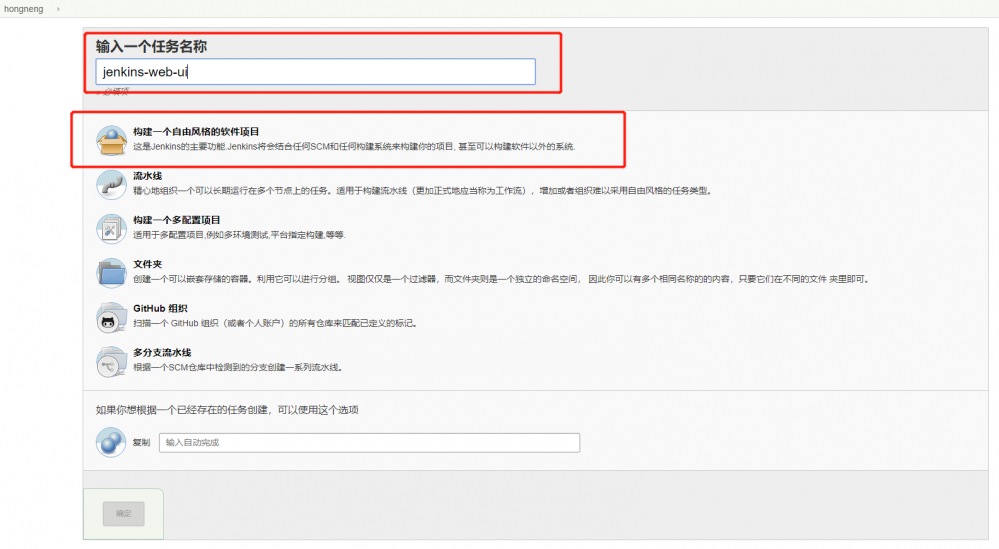Image resolution: width=999 pixels, height=549 pixels.
Task: Click the 流水线 pipeline icon
Action: (111, 184)
